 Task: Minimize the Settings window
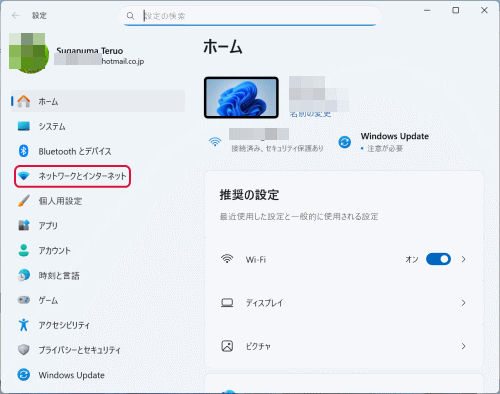pyautogui.click(x=427, y=10)
